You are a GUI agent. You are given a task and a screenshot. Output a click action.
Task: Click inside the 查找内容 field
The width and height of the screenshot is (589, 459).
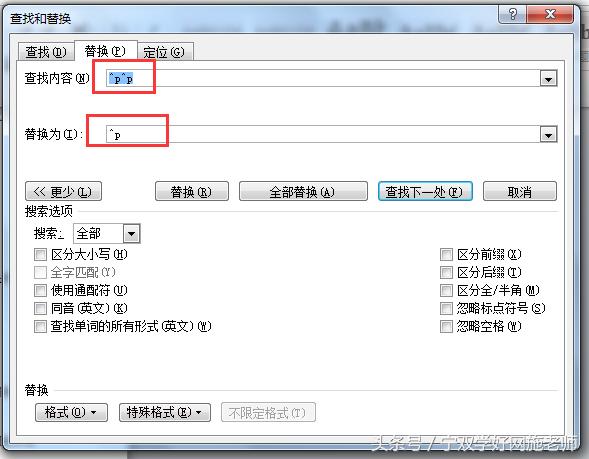click(x=323, y=79)
